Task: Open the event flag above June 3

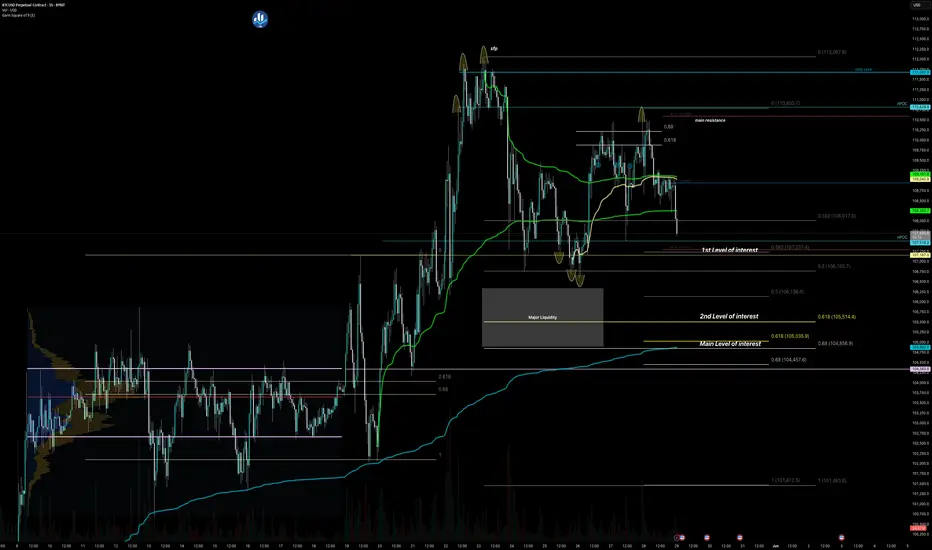Action: (x=841, y=537)
